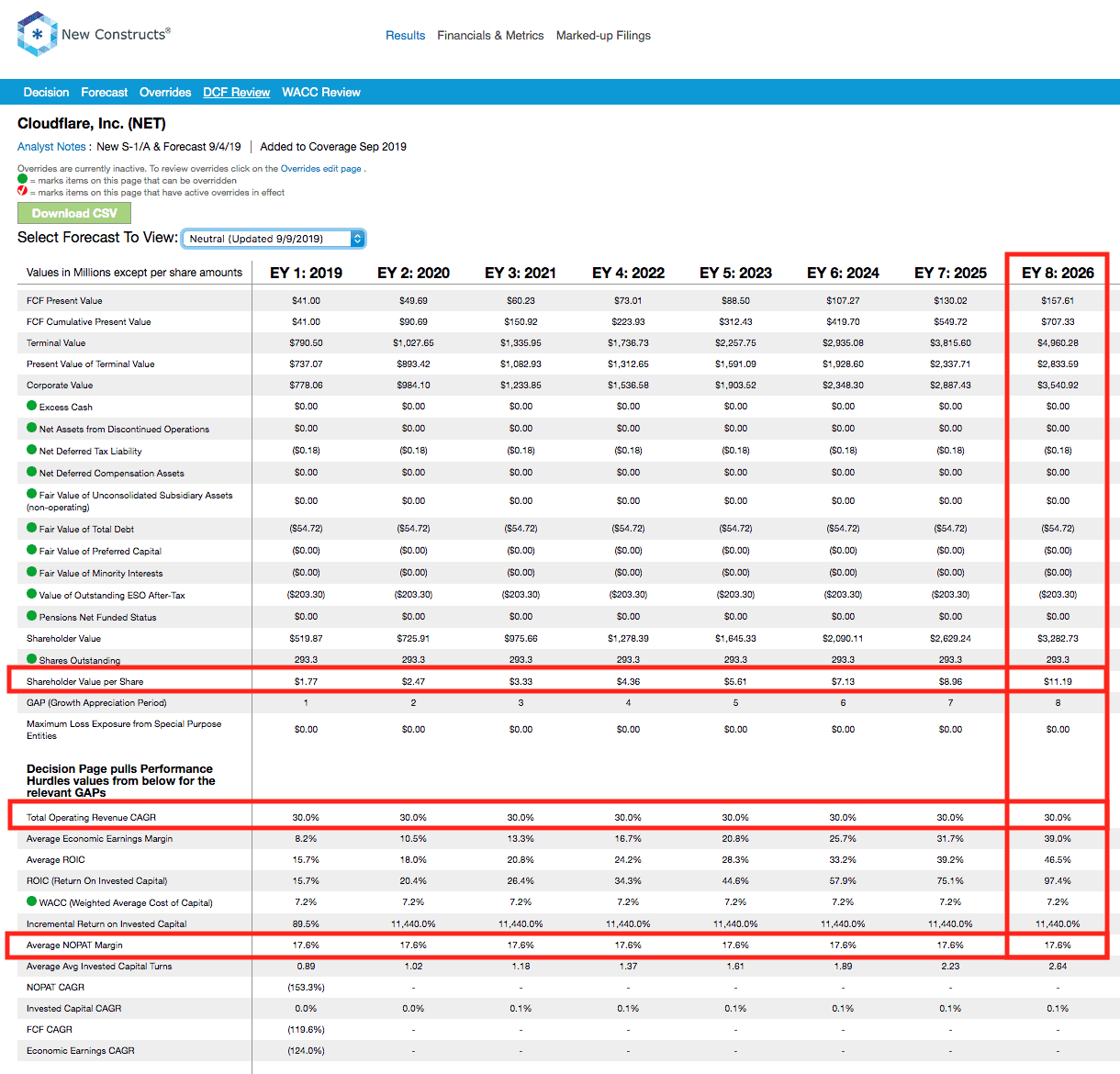Go to the Forecast page
This screenshot has width=1120, height=1074.
[104, 93]
